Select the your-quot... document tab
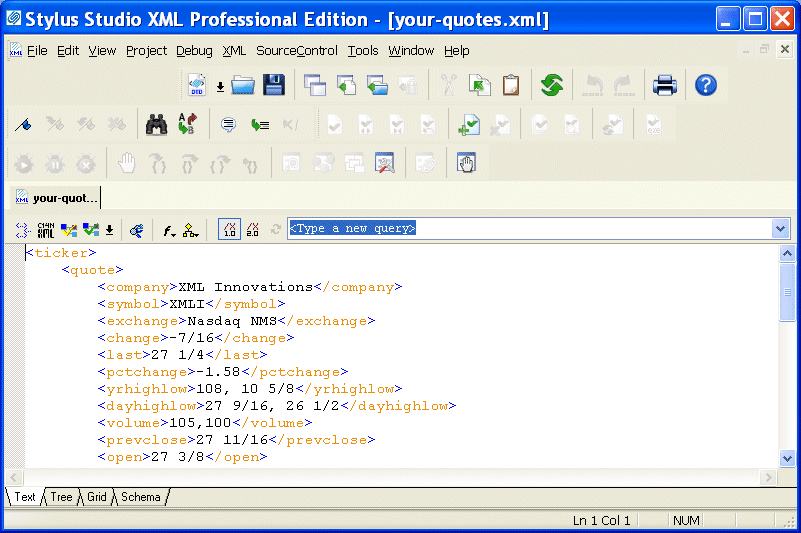801x533 pixels. (56, 197)
